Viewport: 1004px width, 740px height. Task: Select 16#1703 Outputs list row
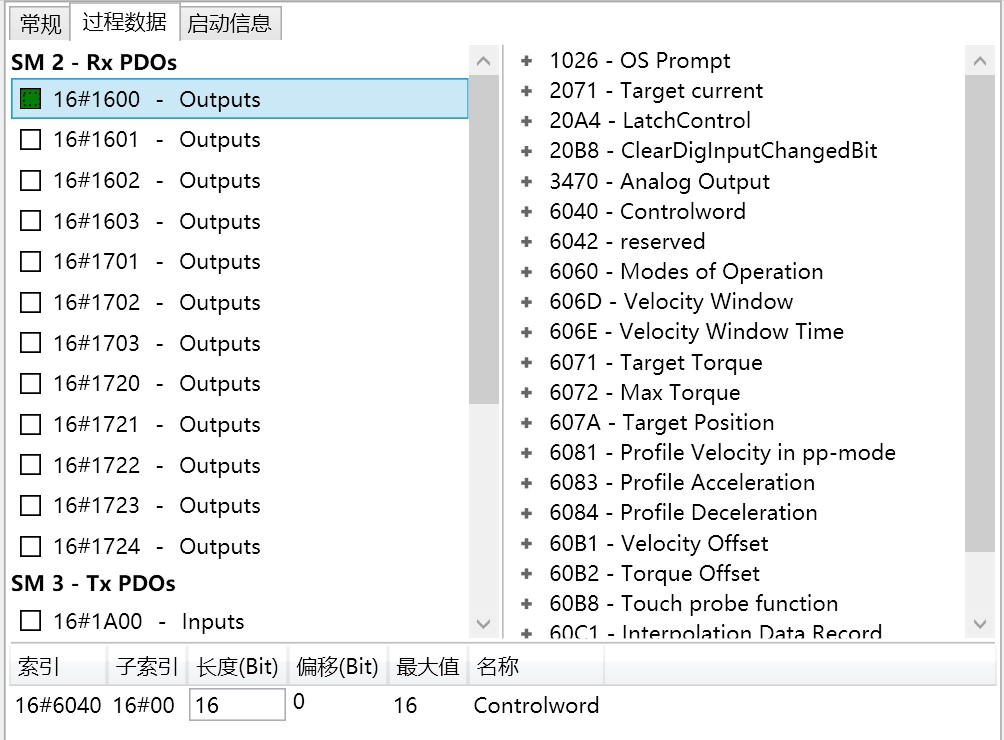(155, 343)
